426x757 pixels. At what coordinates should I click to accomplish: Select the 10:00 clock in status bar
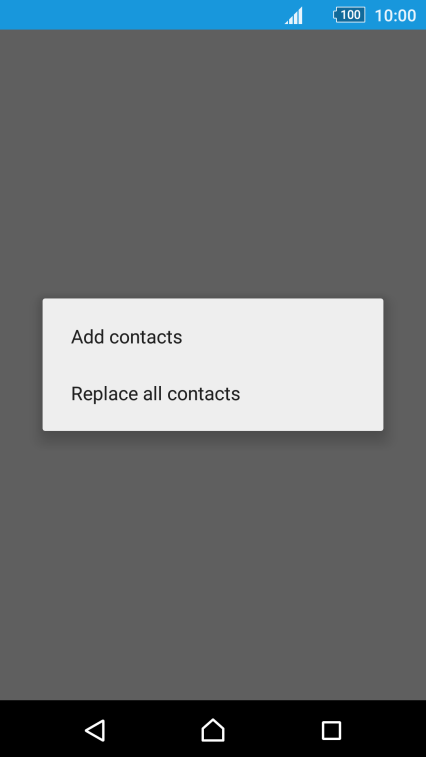coord(395,15)
